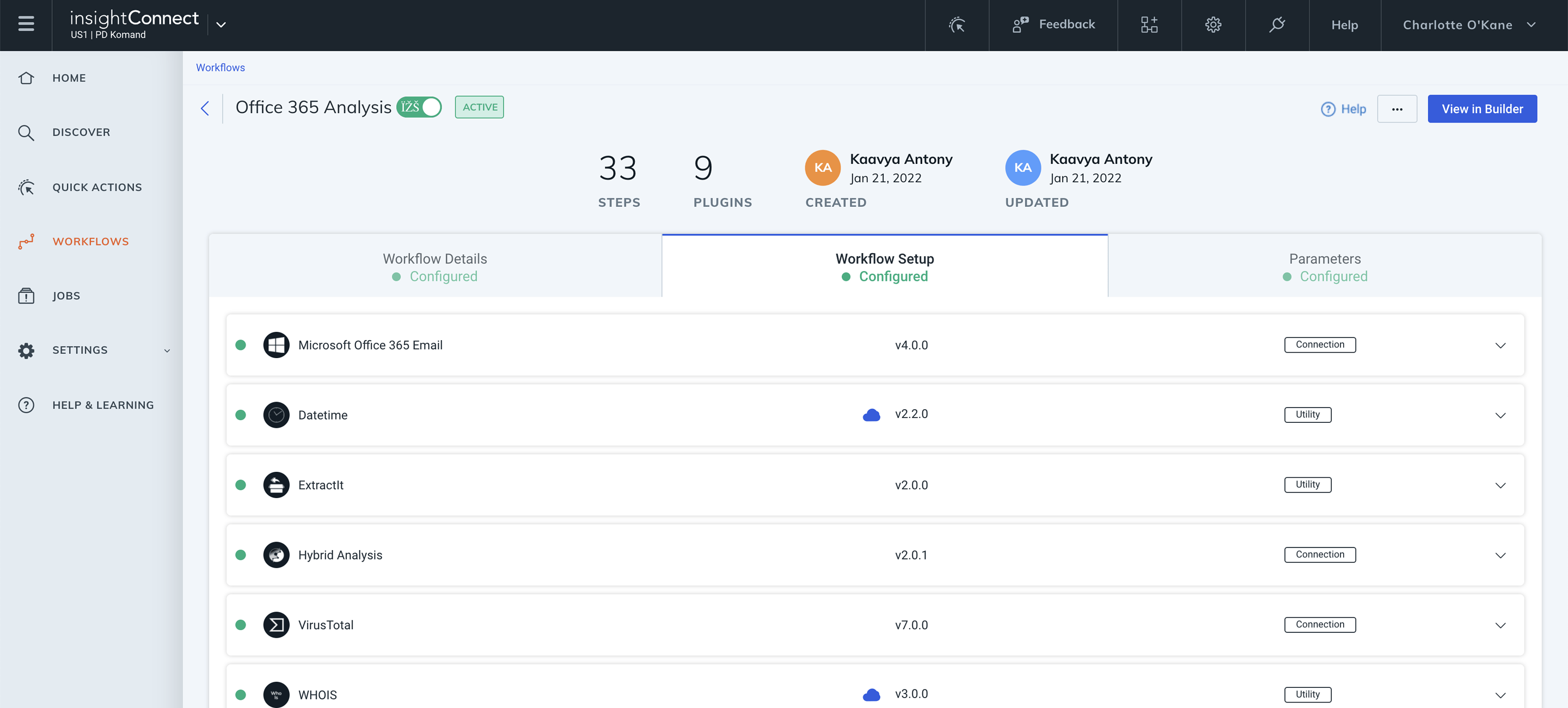Switch to Parameters tab
This screenshot has height=708, width=1568.
[1325, 267]
